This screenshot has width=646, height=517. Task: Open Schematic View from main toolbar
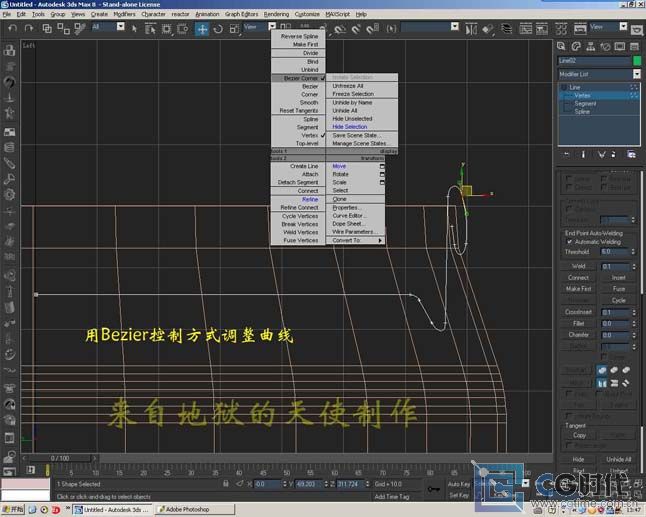pyautogui.click(x=542, y=29)
